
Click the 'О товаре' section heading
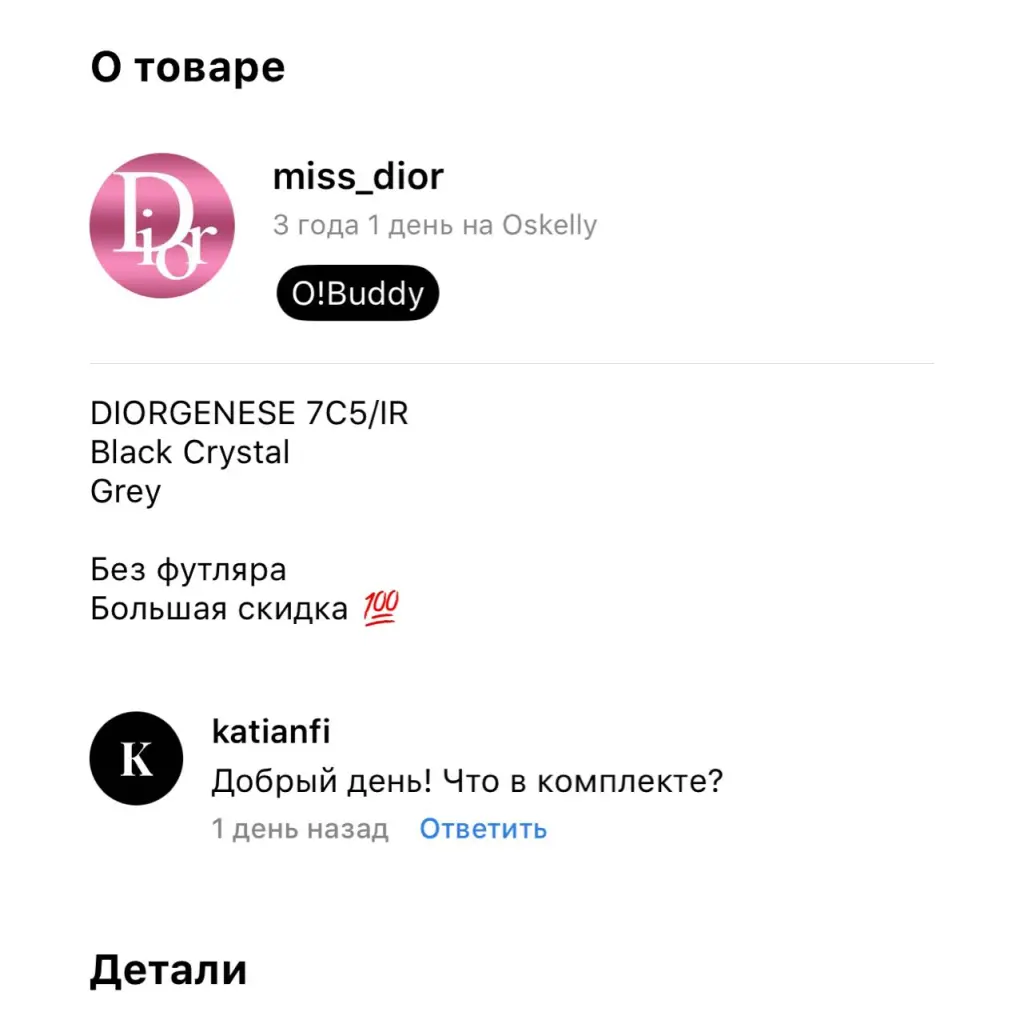188,67
